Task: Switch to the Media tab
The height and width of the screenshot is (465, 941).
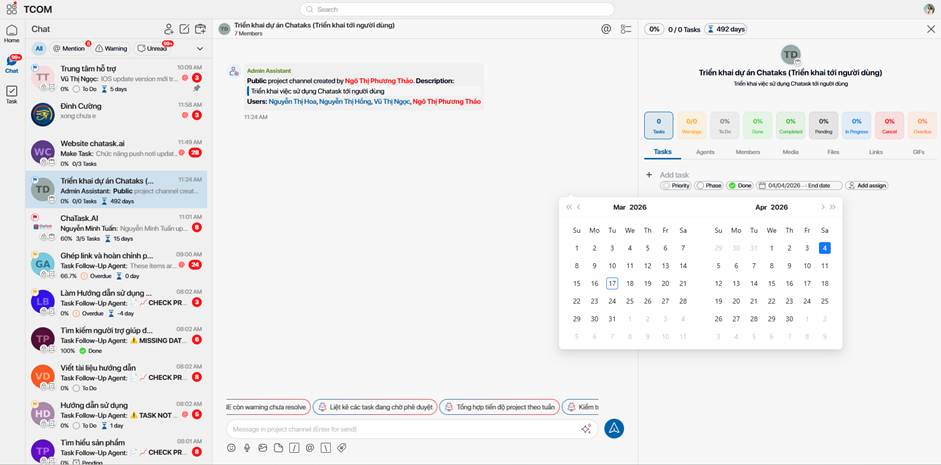Action: click(790, 152)
